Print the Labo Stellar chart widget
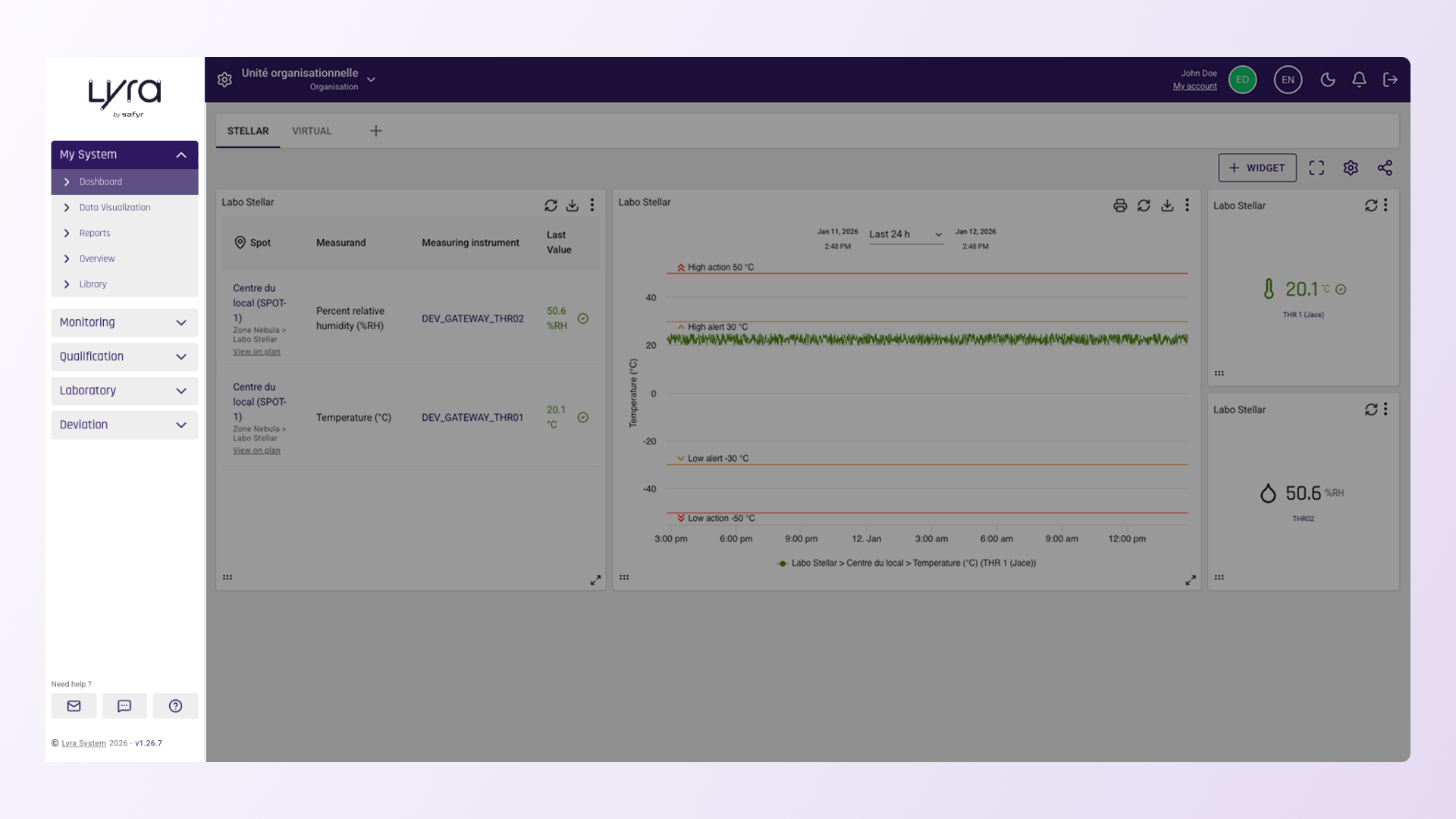 click(1120, 206)
